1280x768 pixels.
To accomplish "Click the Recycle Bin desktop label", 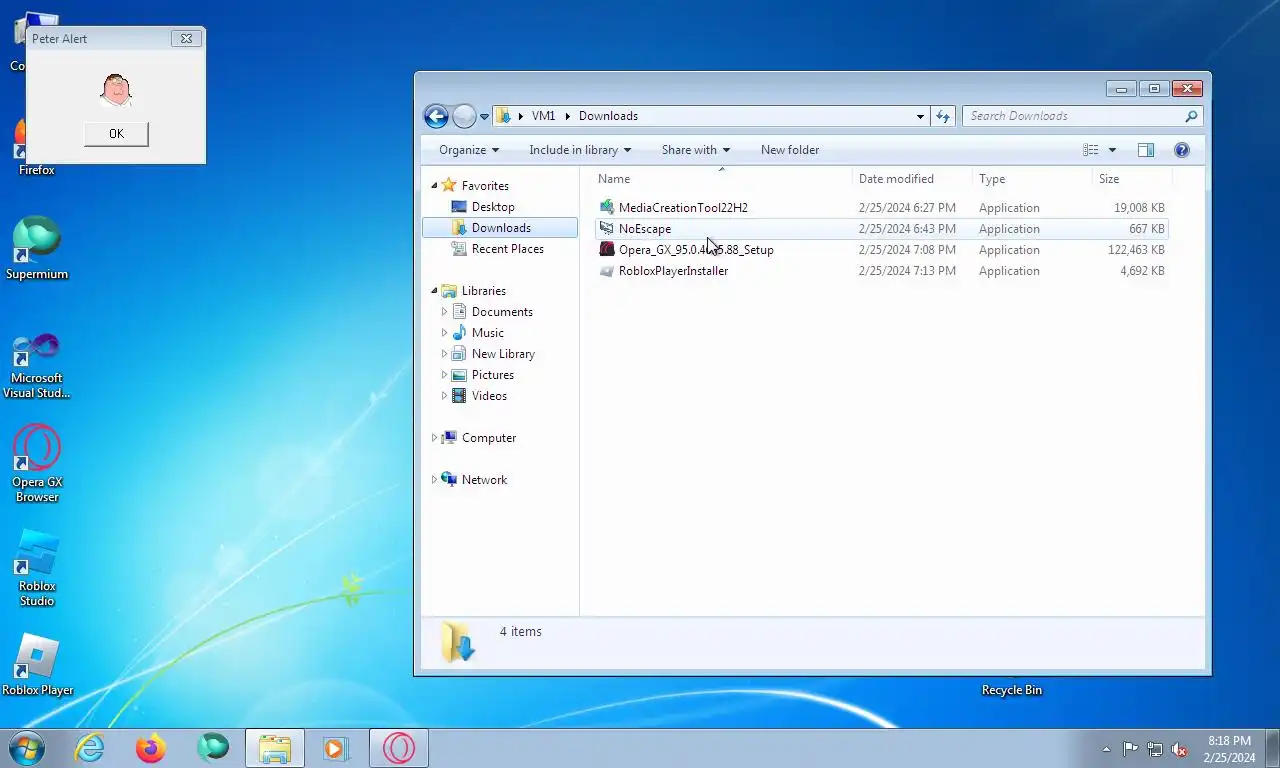I will click(x=1012, y=690).
